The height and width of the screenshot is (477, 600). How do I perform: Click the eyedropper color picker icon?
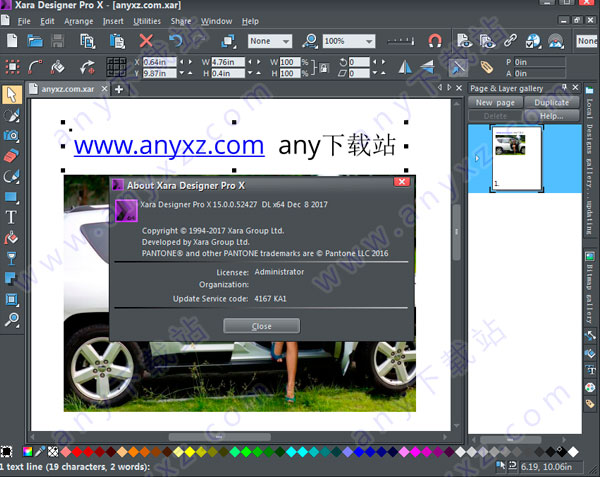(40, 452)
